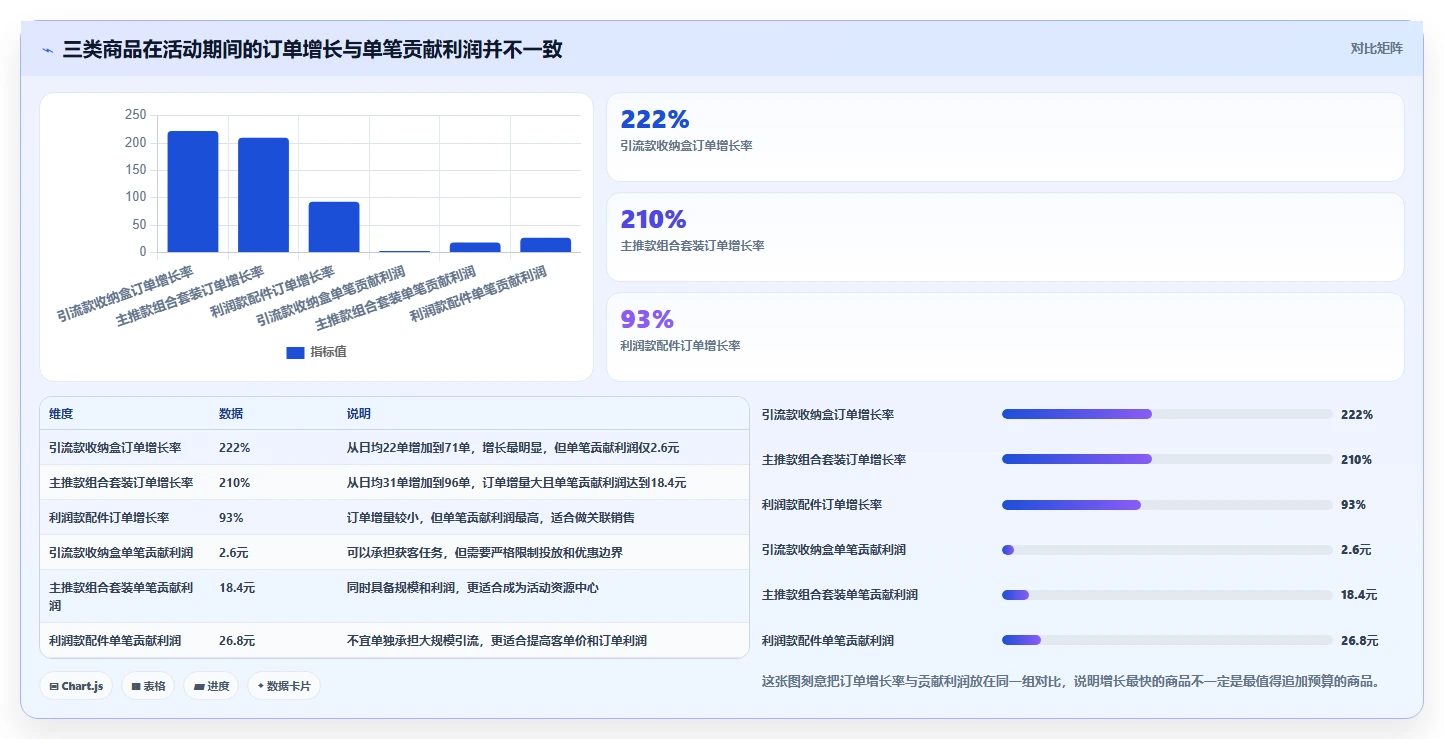Click the chart bar for 利润款配件订单增长率
1444x739 pixels.
[x=334, y=227]
